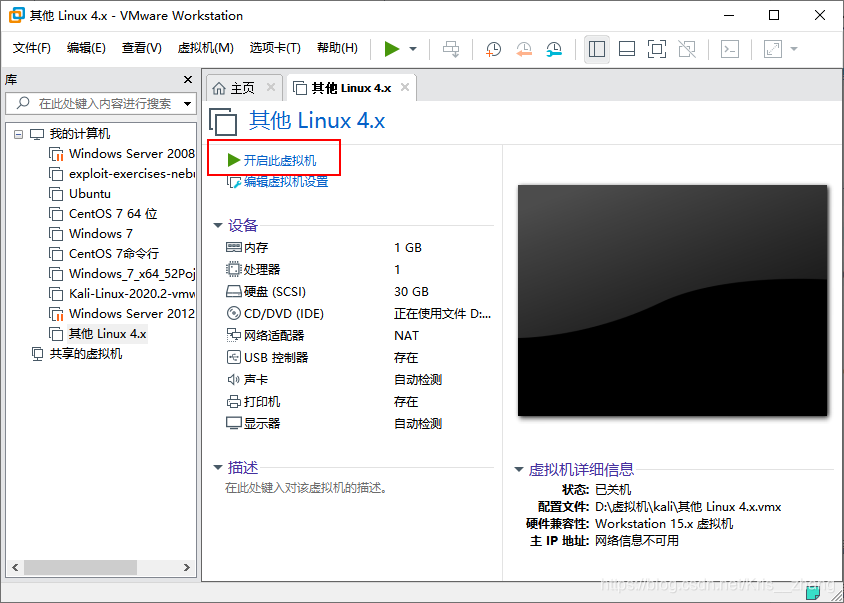Click the green power-on toolbar button
844x603 pixels.
point(392,49)
